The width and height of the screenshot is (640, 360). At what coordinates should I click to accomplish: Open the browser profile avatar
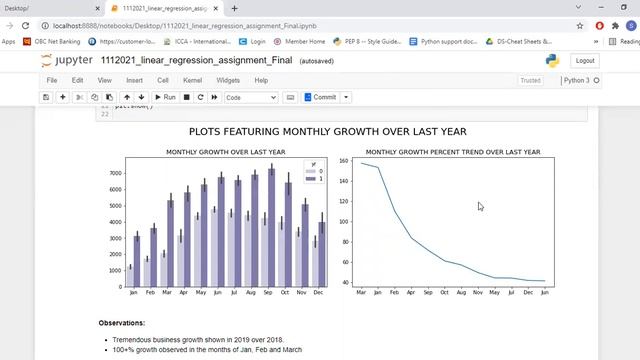[x=631, y=26]
